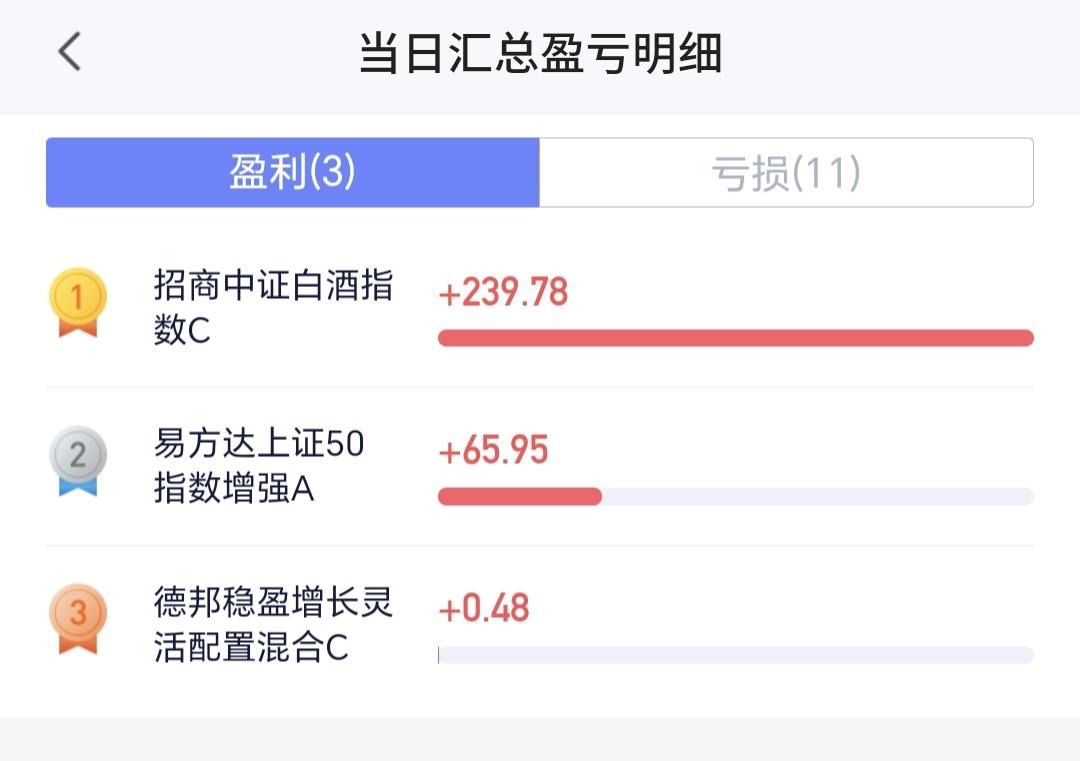Click the 当日汇总盈亏明细 page title
The image size is (1080, 761).
(540, 54)
